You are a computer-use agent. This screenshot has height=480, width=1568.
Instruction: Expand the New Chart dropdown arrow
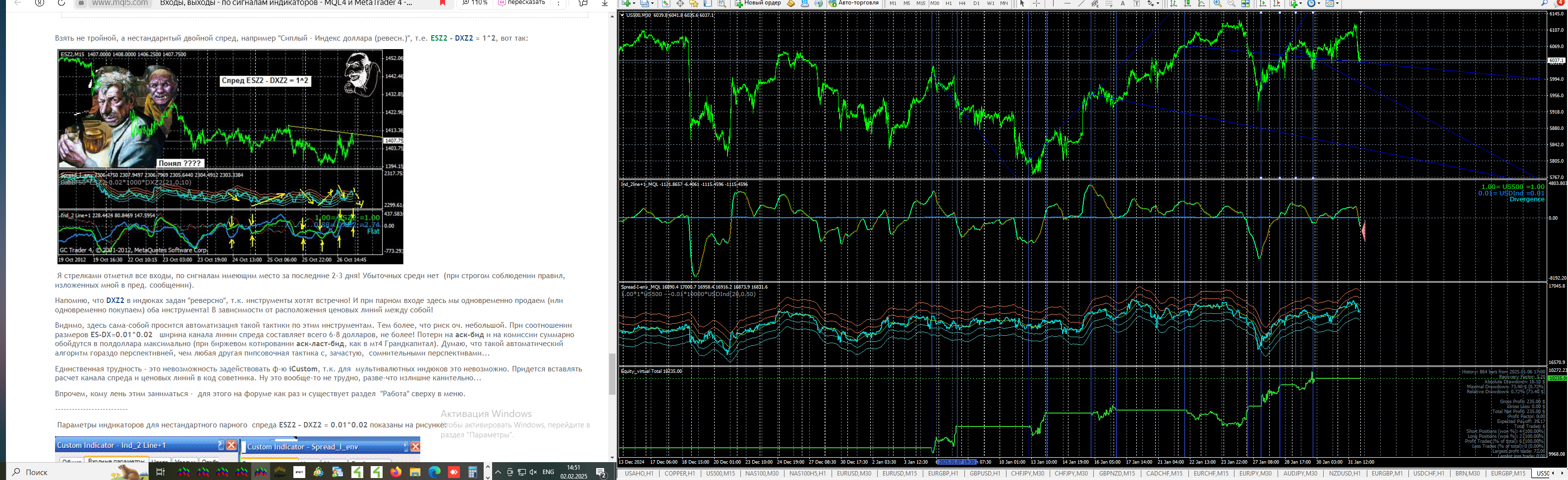click(x=634, y=3)
